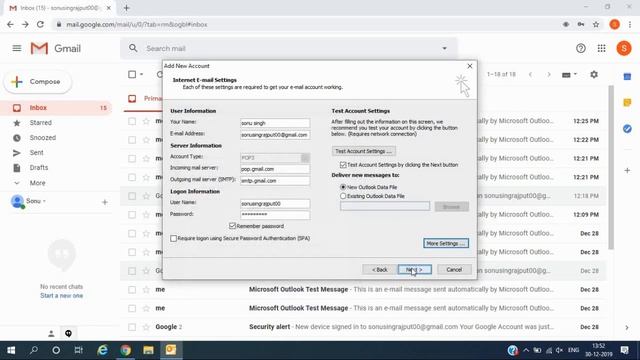Viewport: 640px width, 360px height.
Task: Select New Outlook Data File option
Action: pos(343,187)
